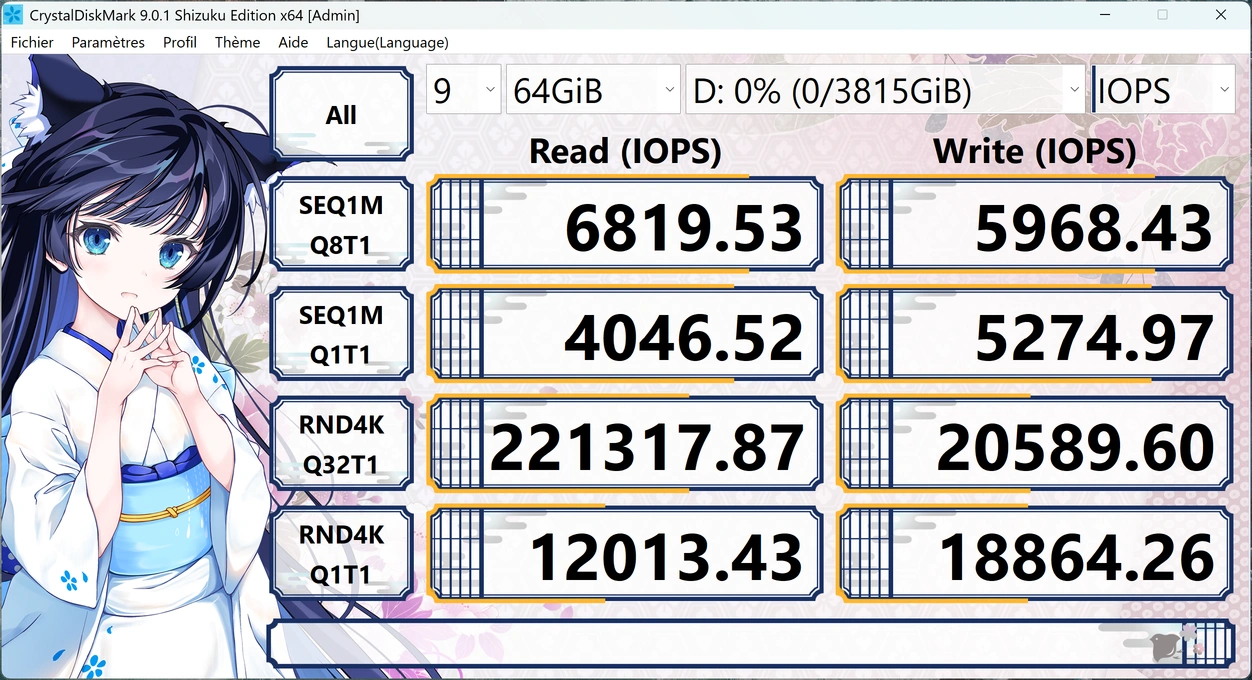The image size is (1252, 680).
Task: Open the drive D: selection dropdown
Action: (x=884, y=91)
